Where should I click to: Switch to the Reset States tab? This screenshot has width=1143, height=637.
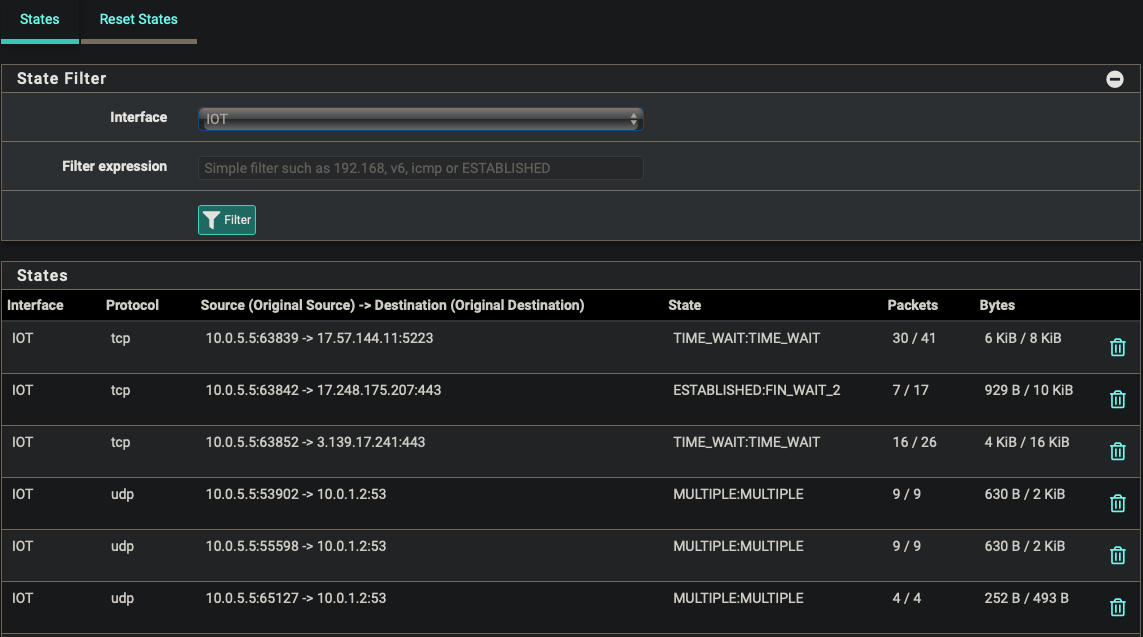pos(138,19)
